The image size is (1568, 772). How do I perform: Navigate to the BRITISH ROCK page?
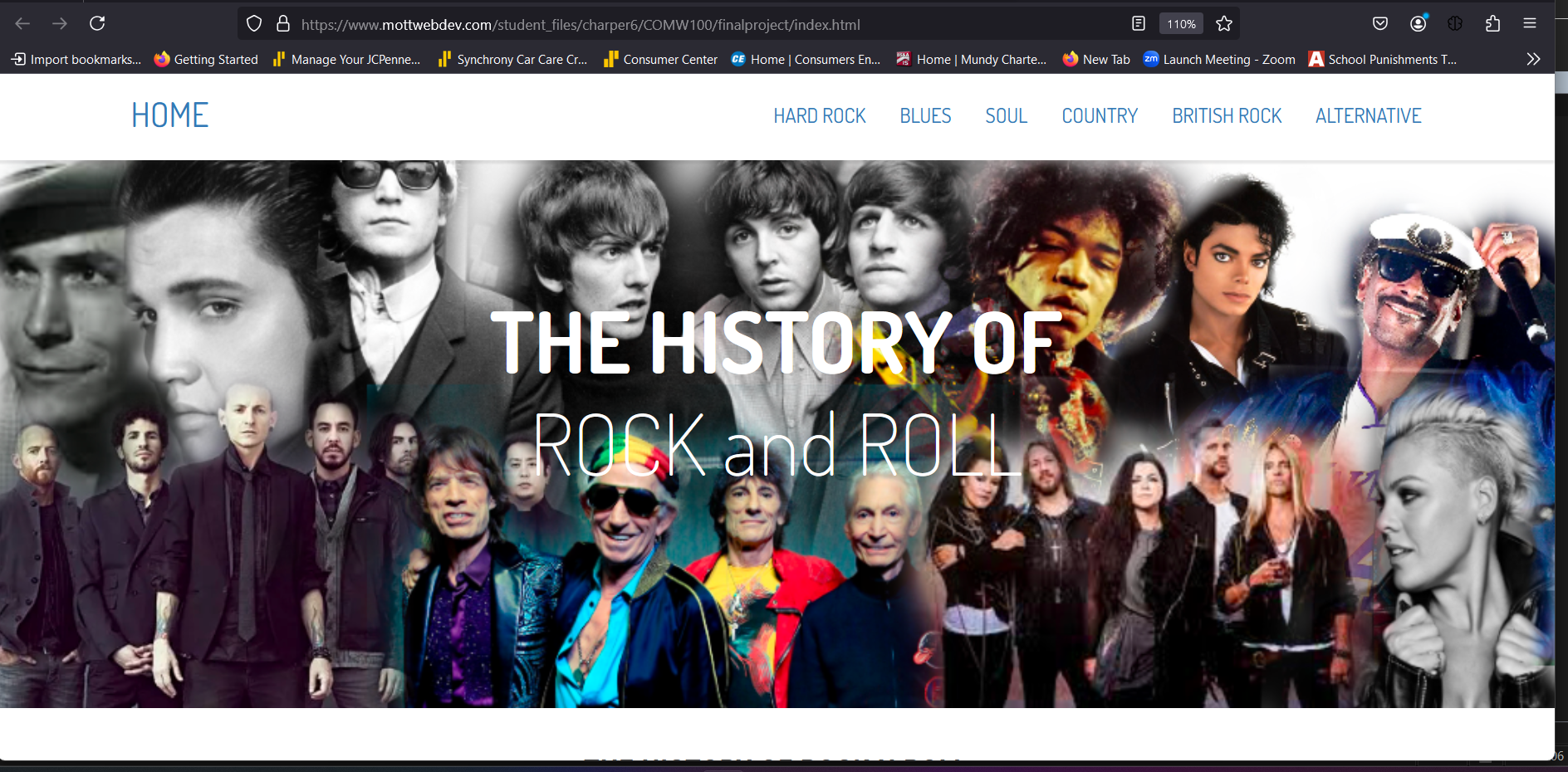(1226, 116)
